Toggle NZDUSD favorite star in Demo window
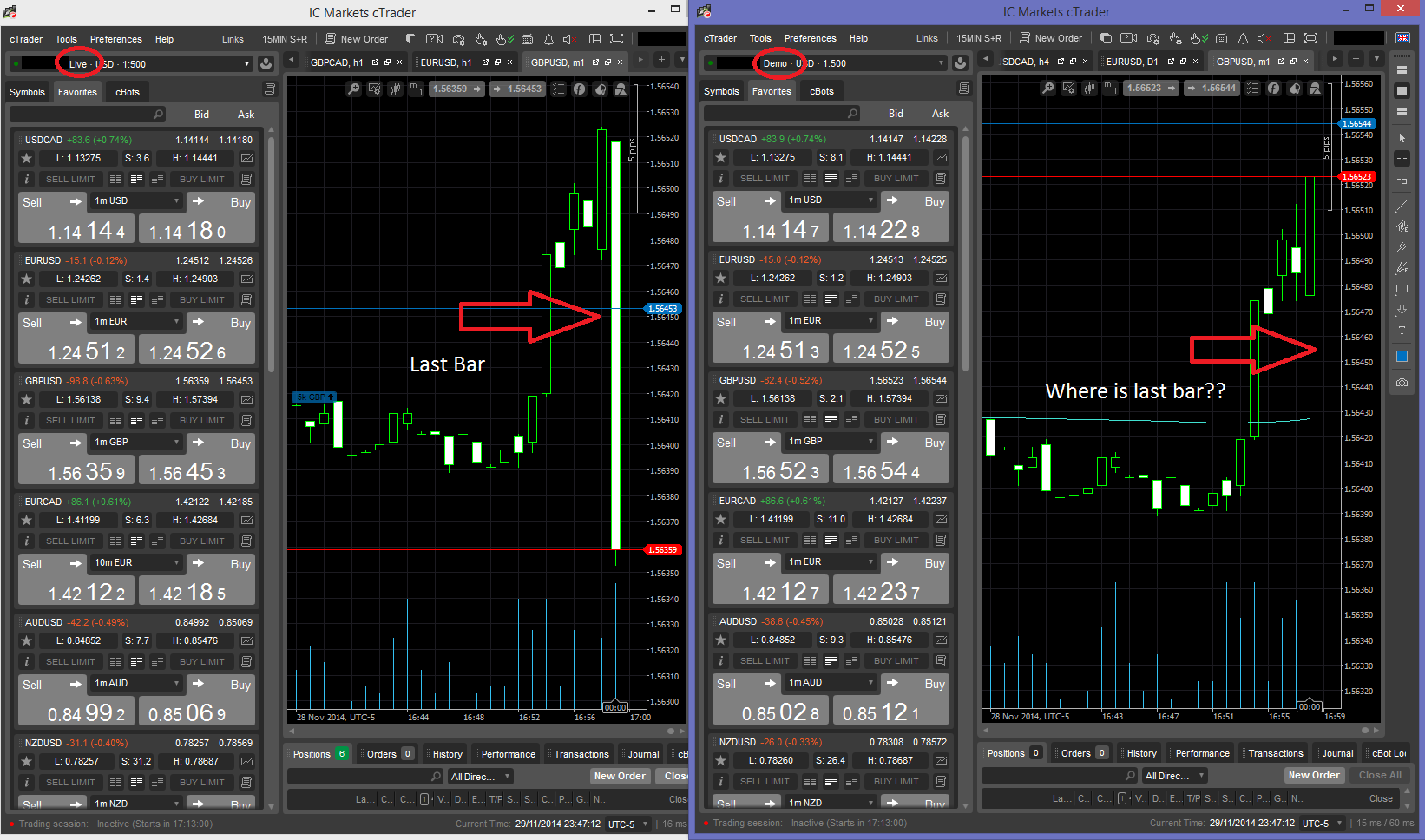Viewport: 1425px width, 840px height. click(721, 760)
